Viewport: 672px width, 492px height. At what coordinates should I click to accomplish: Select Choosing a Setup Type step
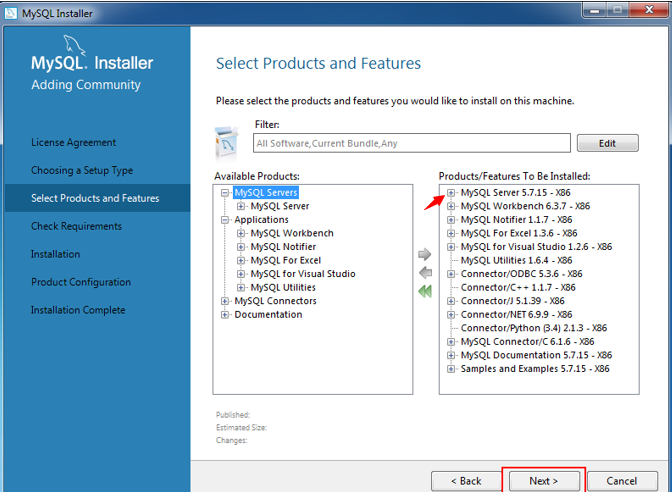pos(82,170)
